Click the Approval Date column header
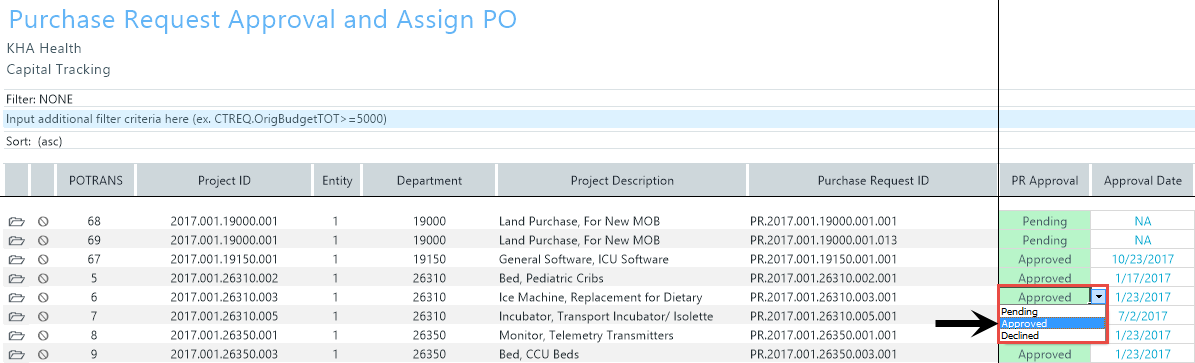The height and width of the screenshot is (363, 1195). point(1142,181)
